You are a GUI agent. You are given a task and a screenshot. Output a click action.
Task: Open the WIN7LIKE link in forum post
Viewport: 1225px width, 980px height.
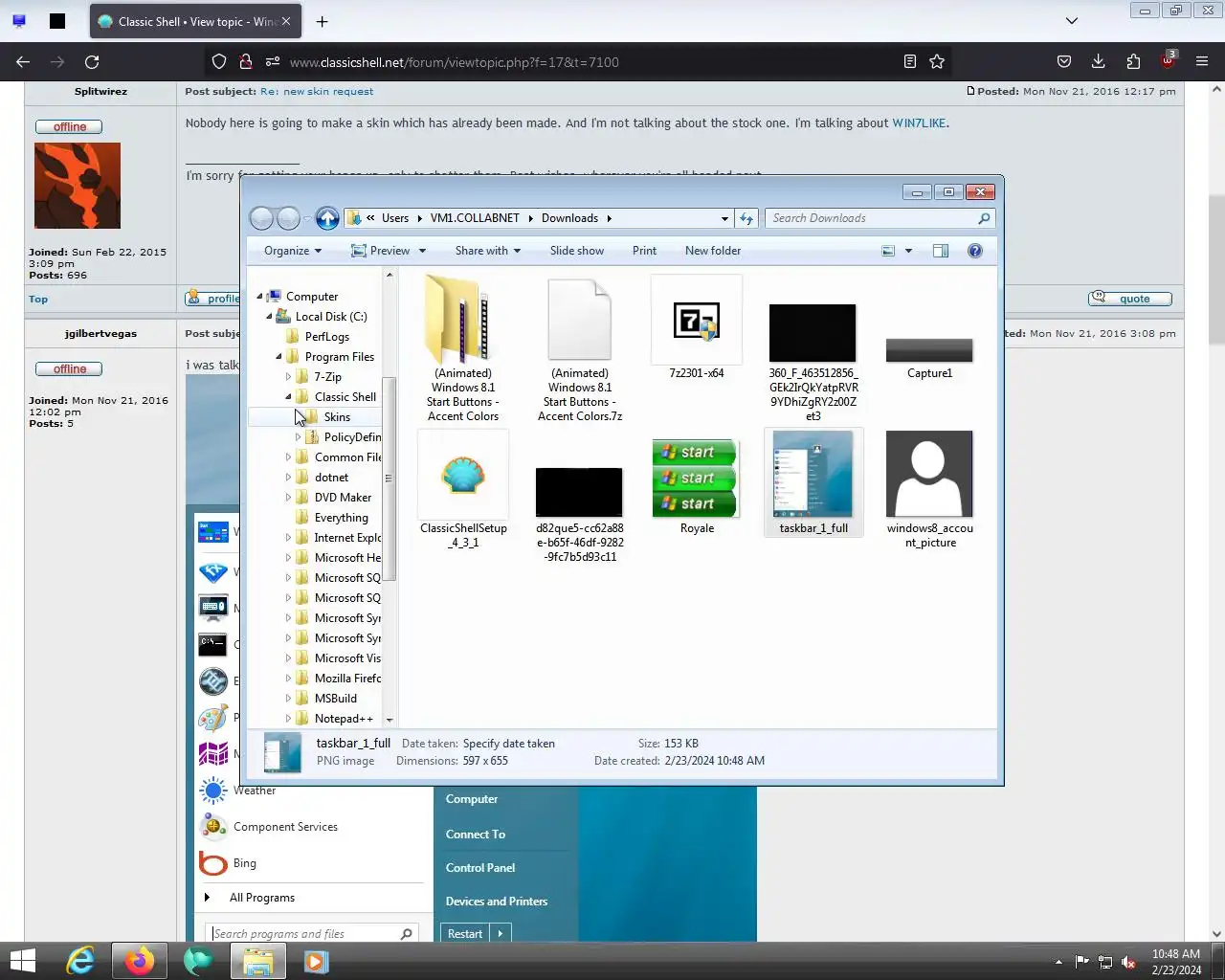[919, 123]
